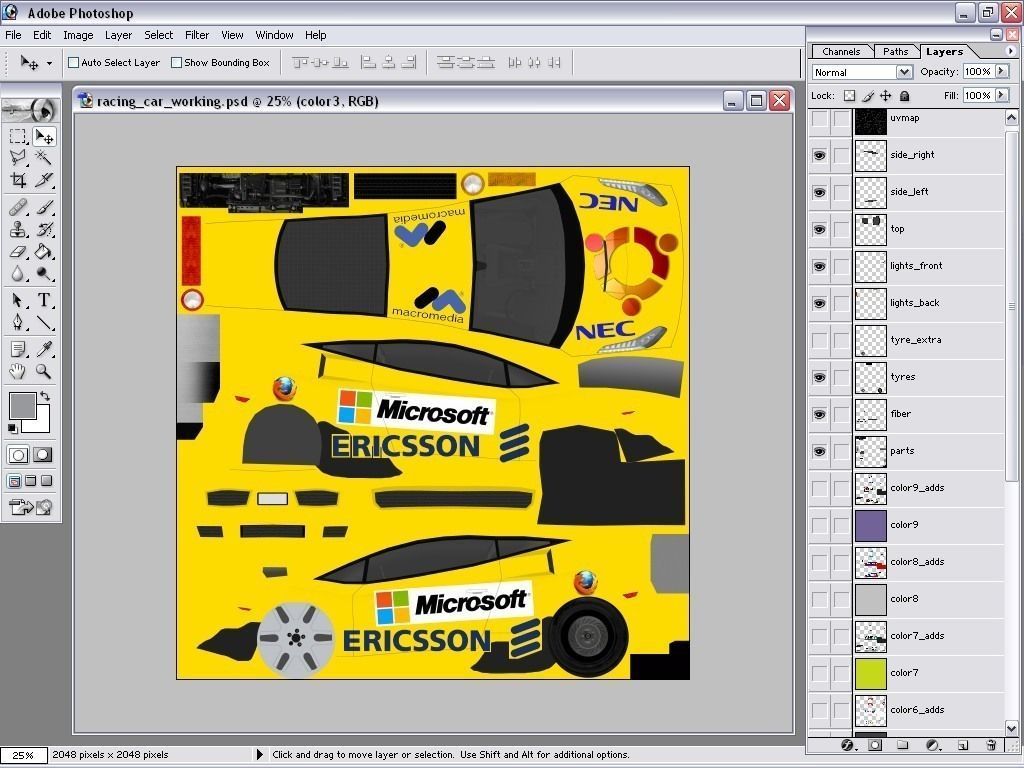Hide the top layer
1024x768 pixels.
[819, 229]
